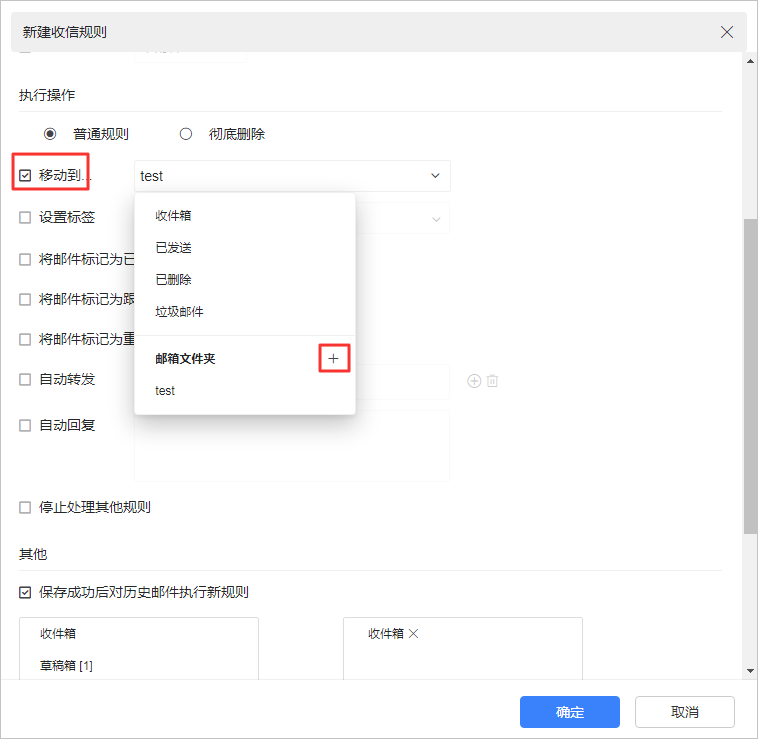Select the 彻底删除 radio option

(x=186, y=134)
